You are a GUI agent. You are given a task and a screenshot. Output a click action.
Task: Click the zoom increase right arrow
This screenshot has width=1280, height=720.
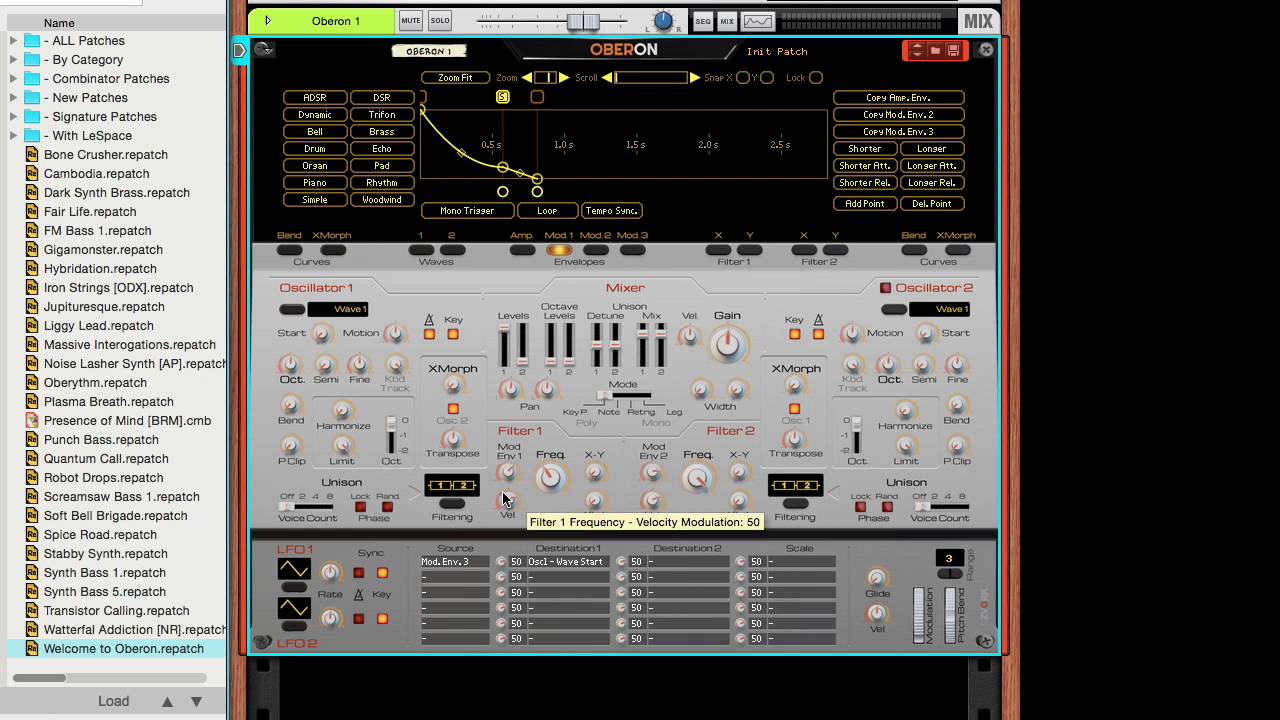564,78
